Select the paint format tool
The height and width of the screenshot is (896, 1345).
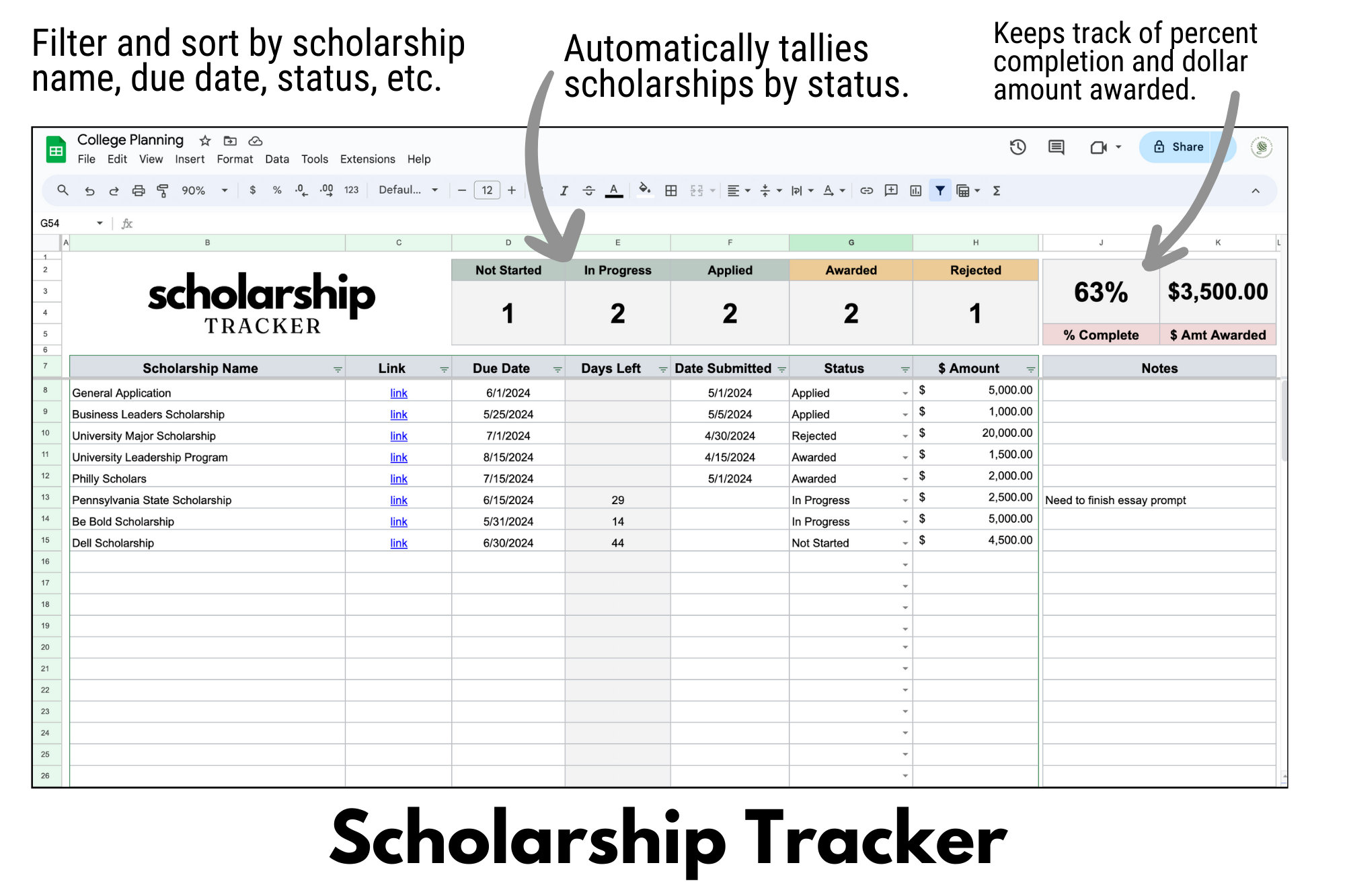point(163,190)
